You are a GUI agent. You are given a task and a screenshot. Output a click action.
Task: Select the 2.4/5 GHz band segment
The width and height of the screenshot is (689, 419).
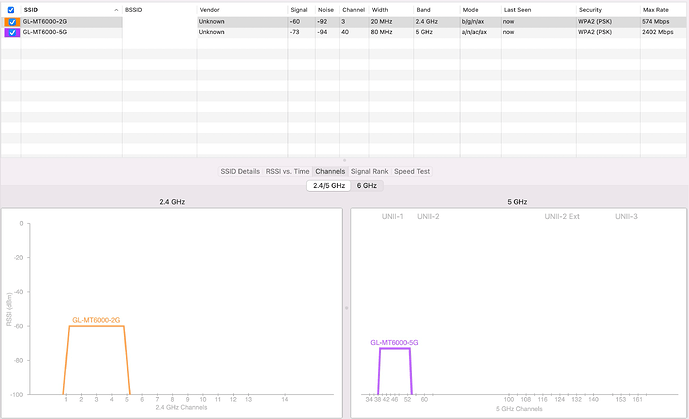(329, 186)
